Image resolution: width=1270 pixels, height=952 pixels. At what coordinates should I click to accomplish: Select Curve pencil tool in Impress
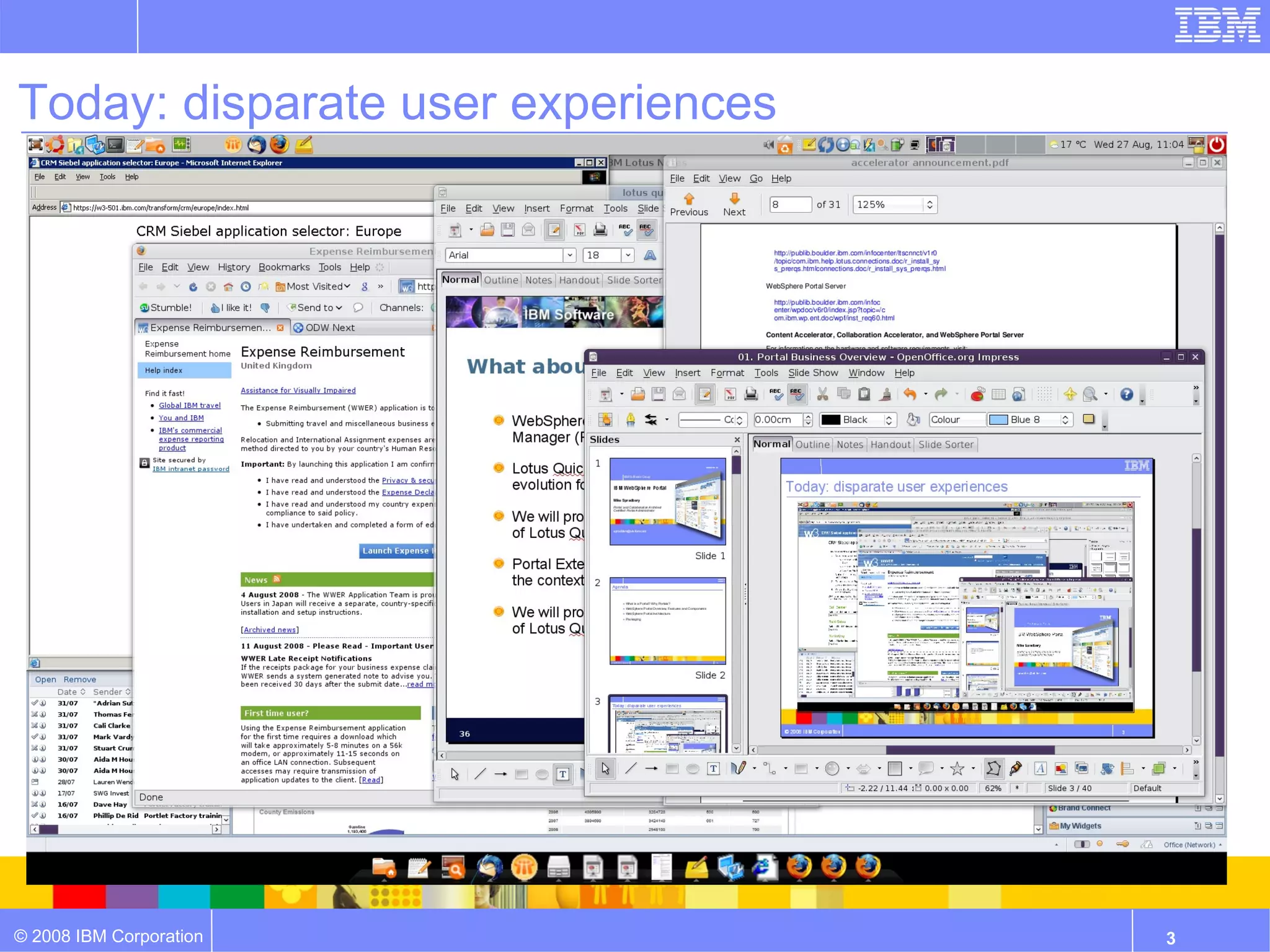coord(738,769)
